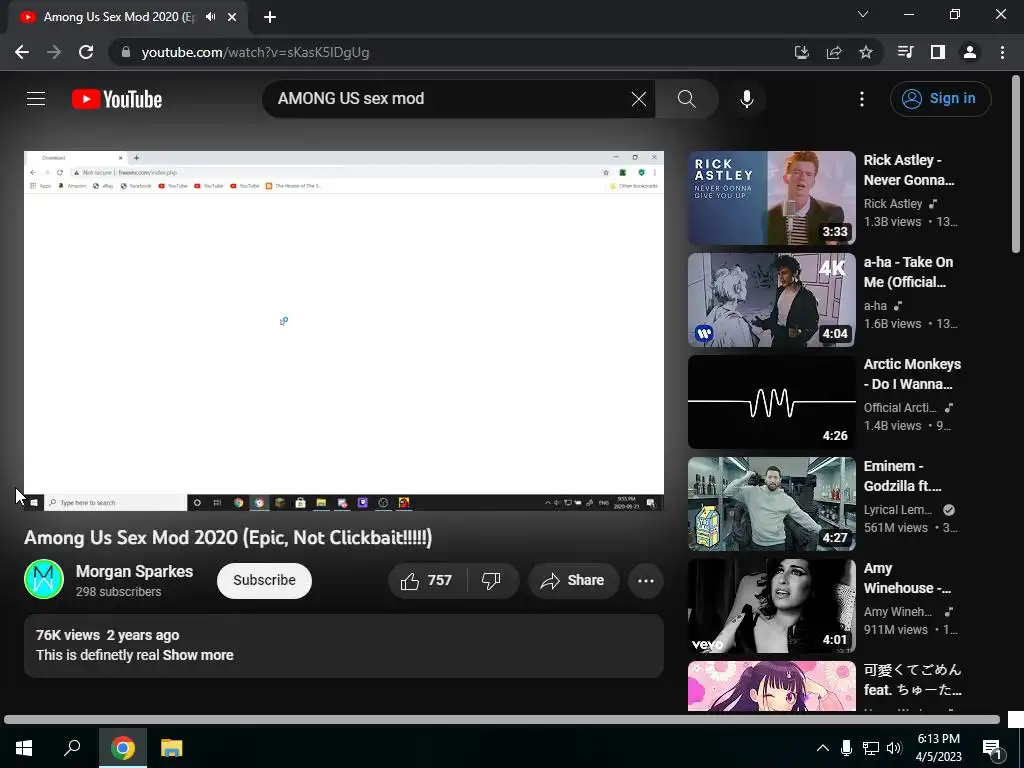Mute tab via speaker icon on tab

click(210, 17)
